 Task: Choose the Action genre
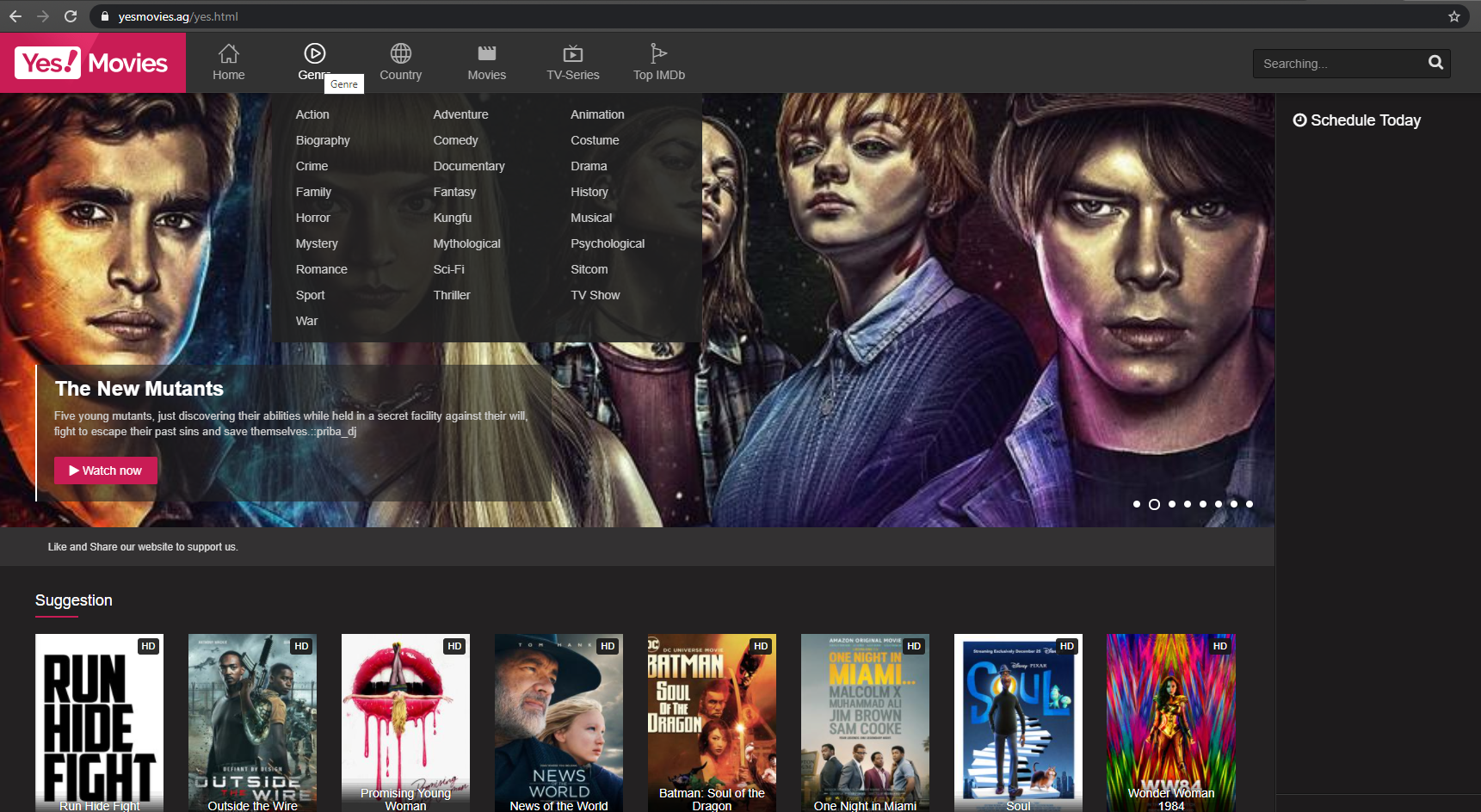click(312, 114)
